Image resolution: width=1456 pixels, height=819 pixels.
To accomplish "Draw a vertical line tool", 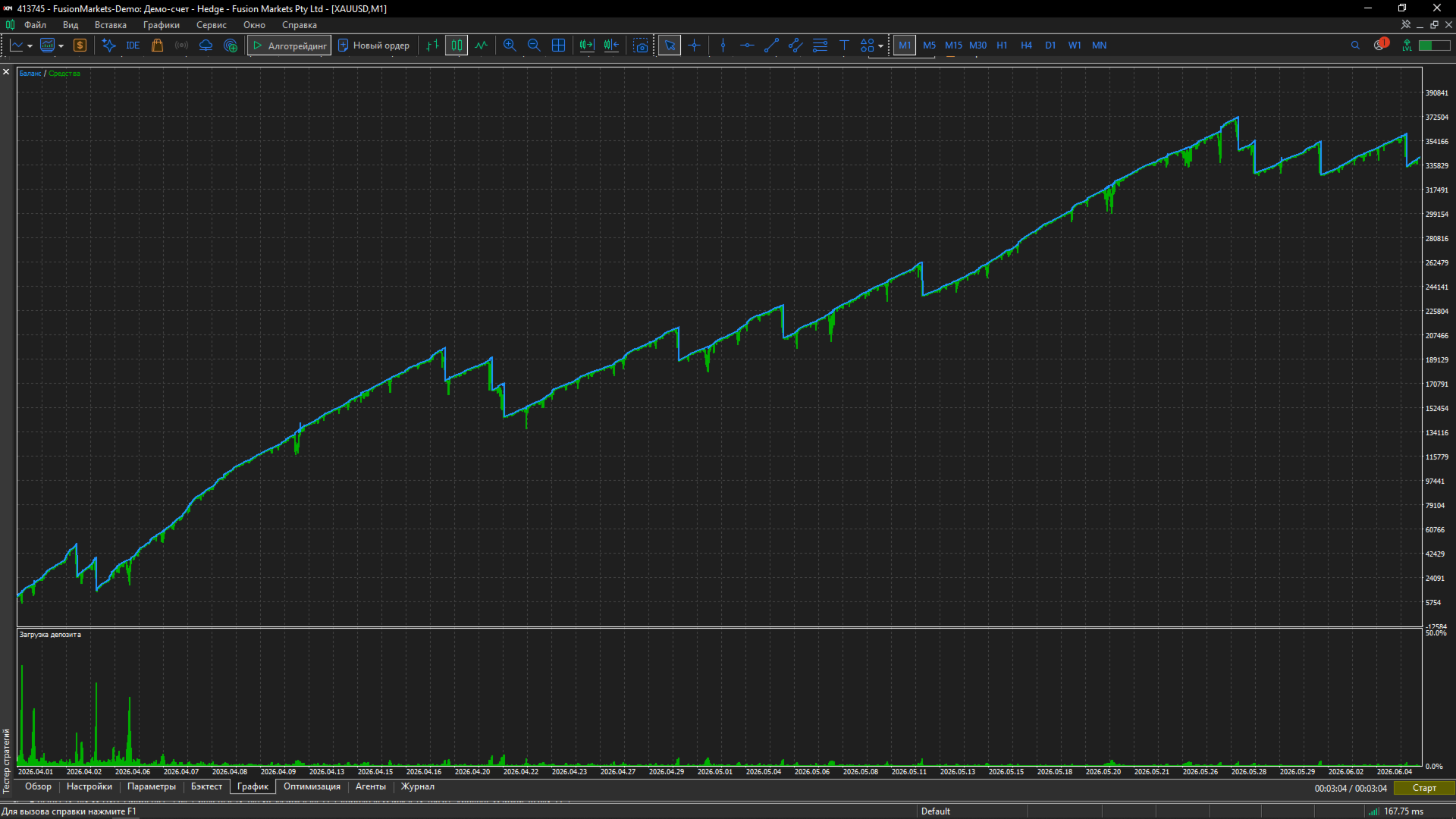I will (x=723, y=45).
